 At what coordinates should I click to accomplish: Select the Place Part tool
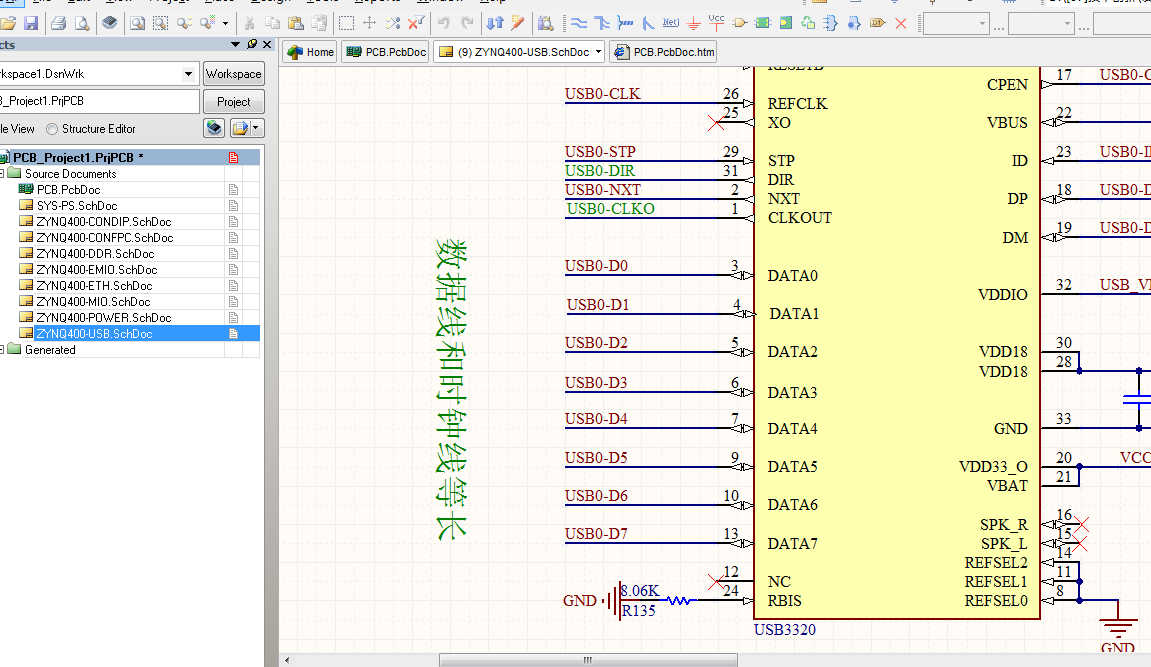point(740,23)
